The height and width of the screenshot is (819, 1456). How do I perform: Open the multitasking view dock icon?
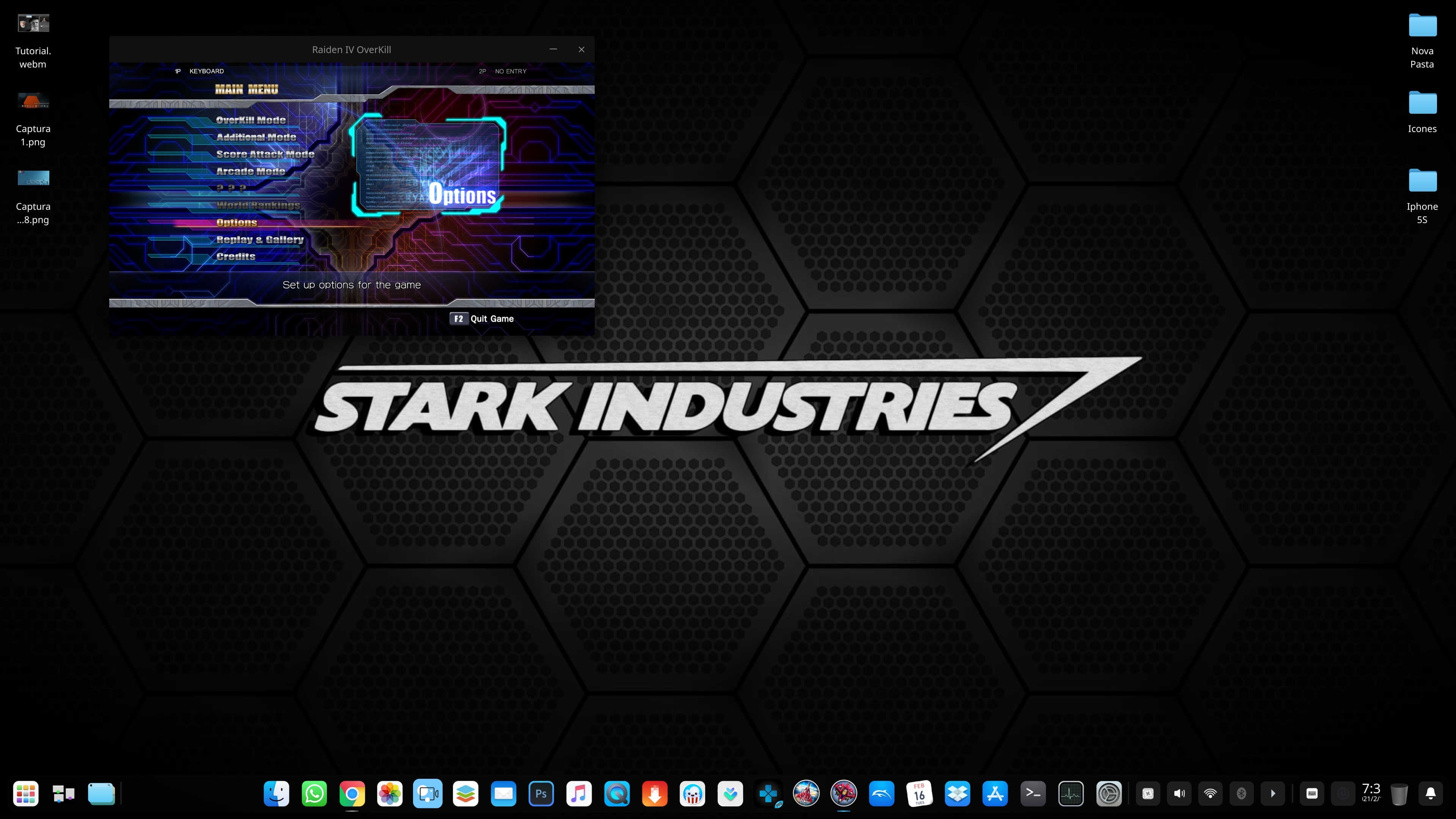pyautogui.click(x=63, y=793)
